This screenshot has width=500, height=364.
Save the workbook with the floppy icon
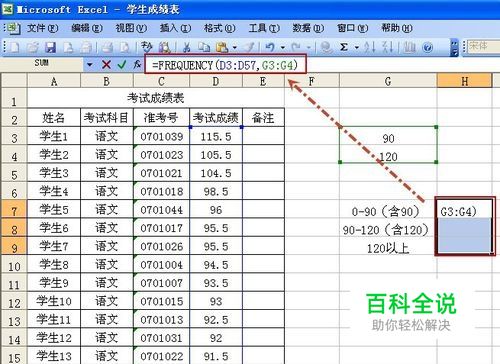(50, 47)
